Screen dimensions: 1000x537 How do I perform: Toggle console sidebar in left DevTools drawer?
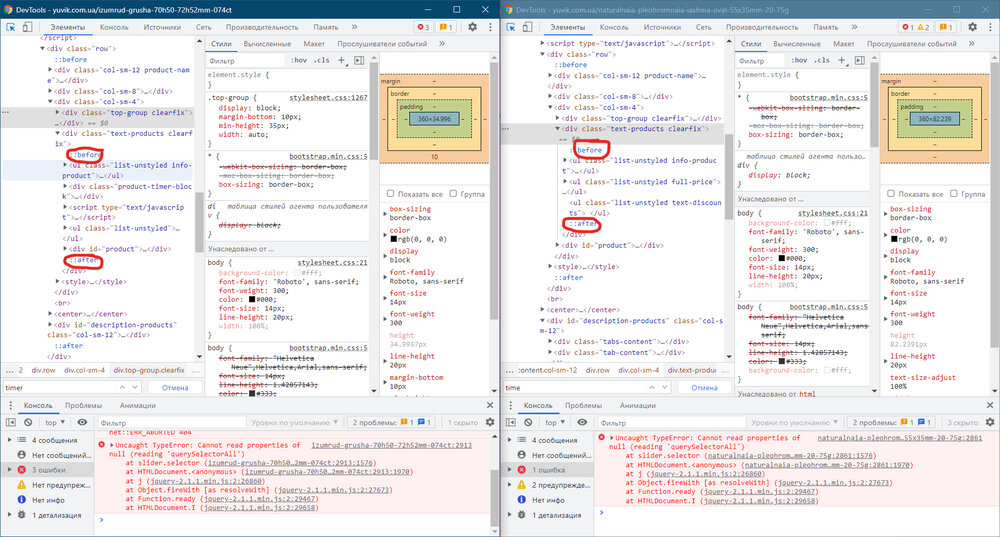[11, 422]
